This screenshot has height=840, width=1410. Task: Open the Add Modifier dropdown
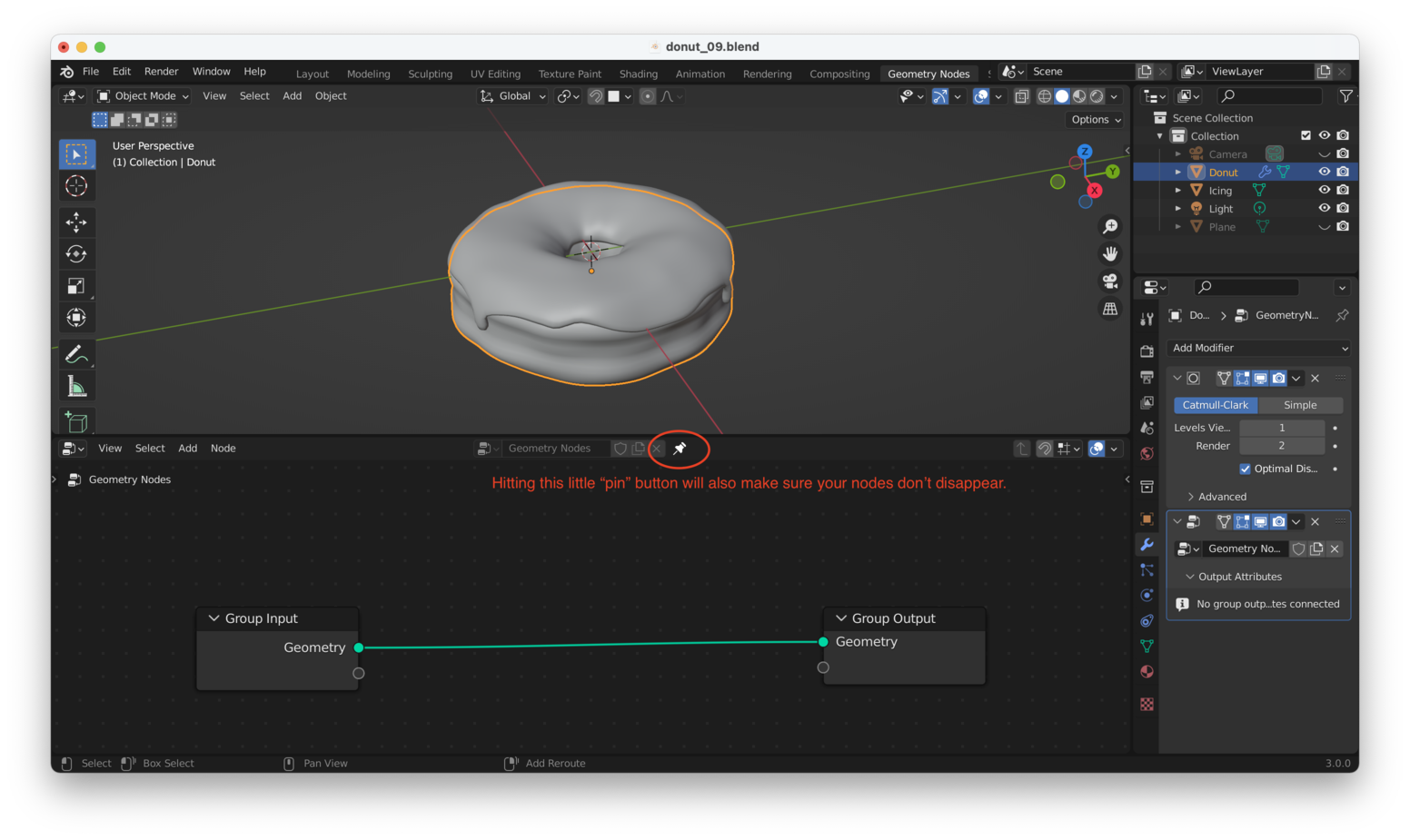1259,348
